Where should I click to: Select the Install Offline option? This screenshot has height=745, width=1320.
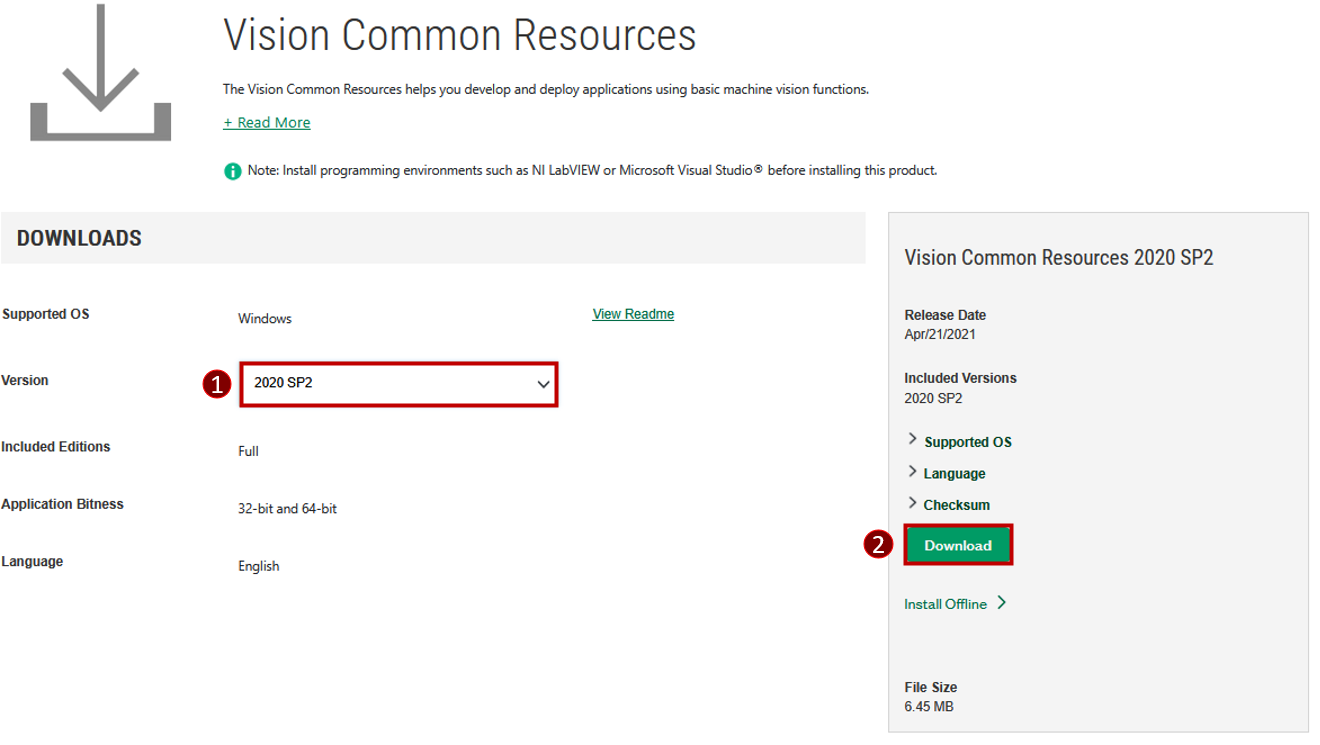click(x=946, y=603)
